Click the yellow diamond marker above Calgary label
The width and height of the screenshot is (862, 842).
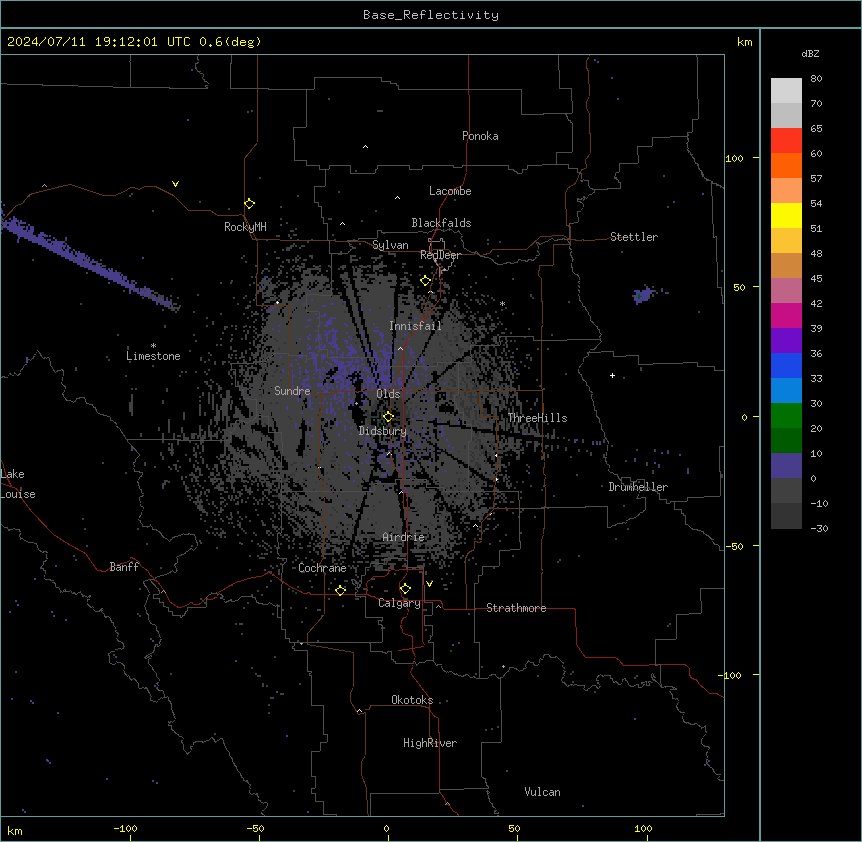pos(405,589)
